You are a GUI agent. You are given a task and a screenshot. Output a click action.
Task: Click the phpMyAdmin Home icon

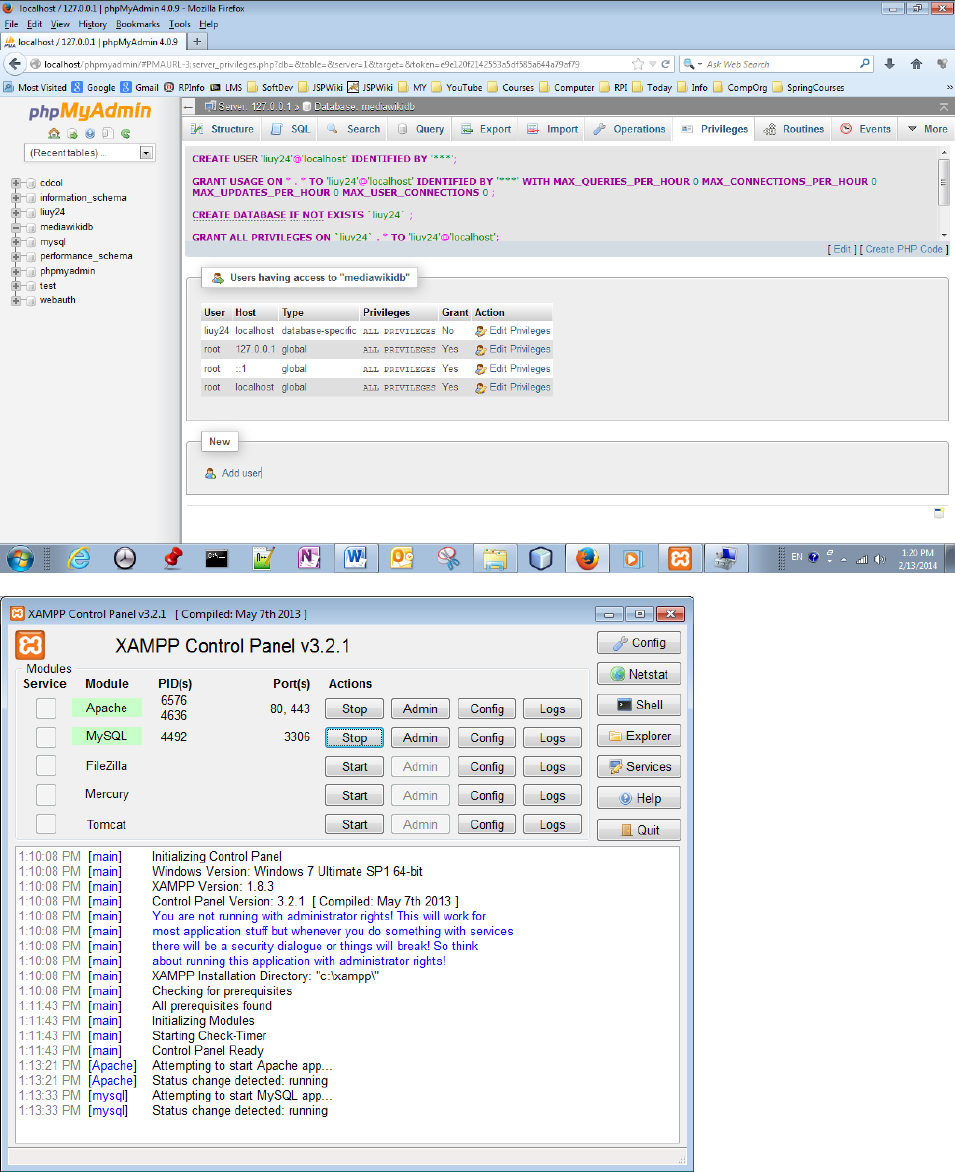click(54, 133)
